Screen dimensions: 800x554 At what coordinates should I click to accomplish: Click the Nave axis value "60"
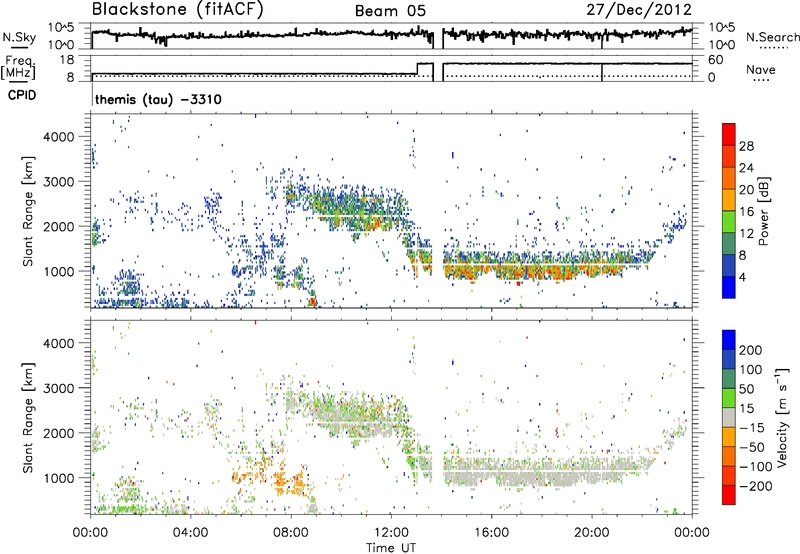(x=716, y=60)
